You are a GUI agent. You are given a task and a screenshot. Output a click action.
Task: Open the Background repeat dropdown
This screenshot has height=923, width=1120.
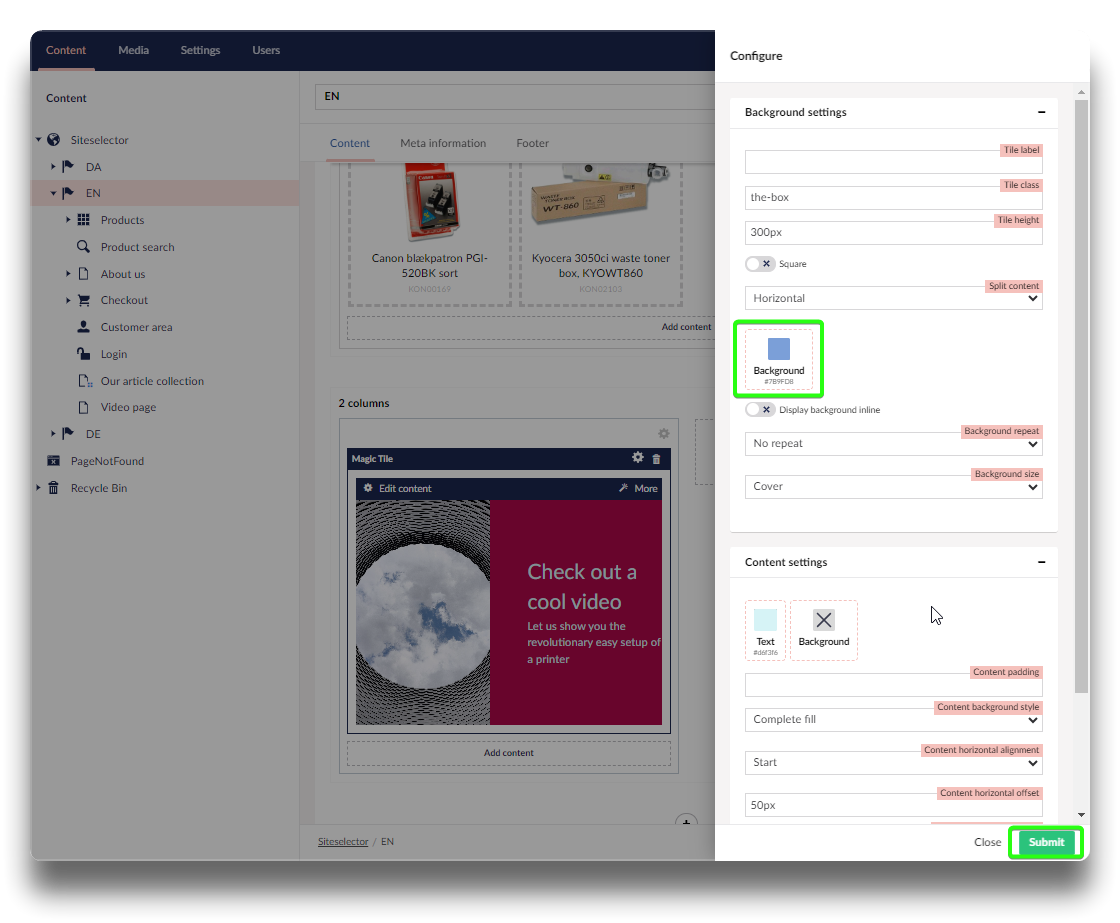click(x=893, y=443)
